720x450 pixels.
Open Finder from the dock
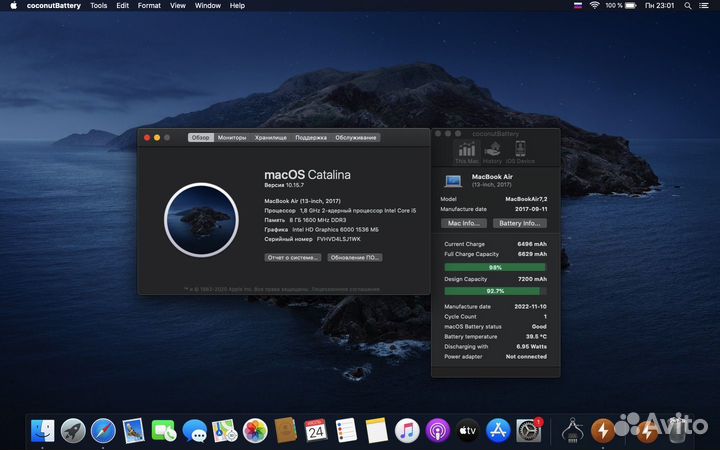(x=43, y=430)
